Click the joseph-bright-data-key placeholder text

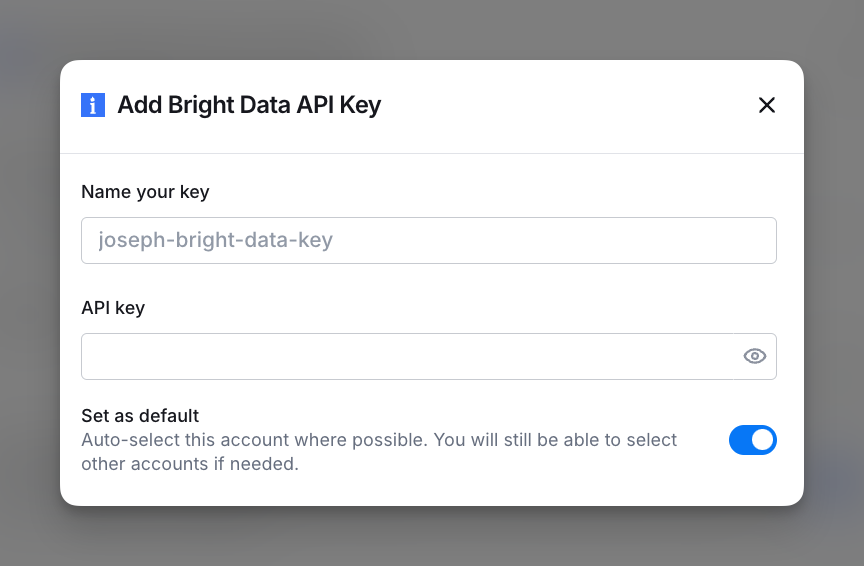[215, 240]
